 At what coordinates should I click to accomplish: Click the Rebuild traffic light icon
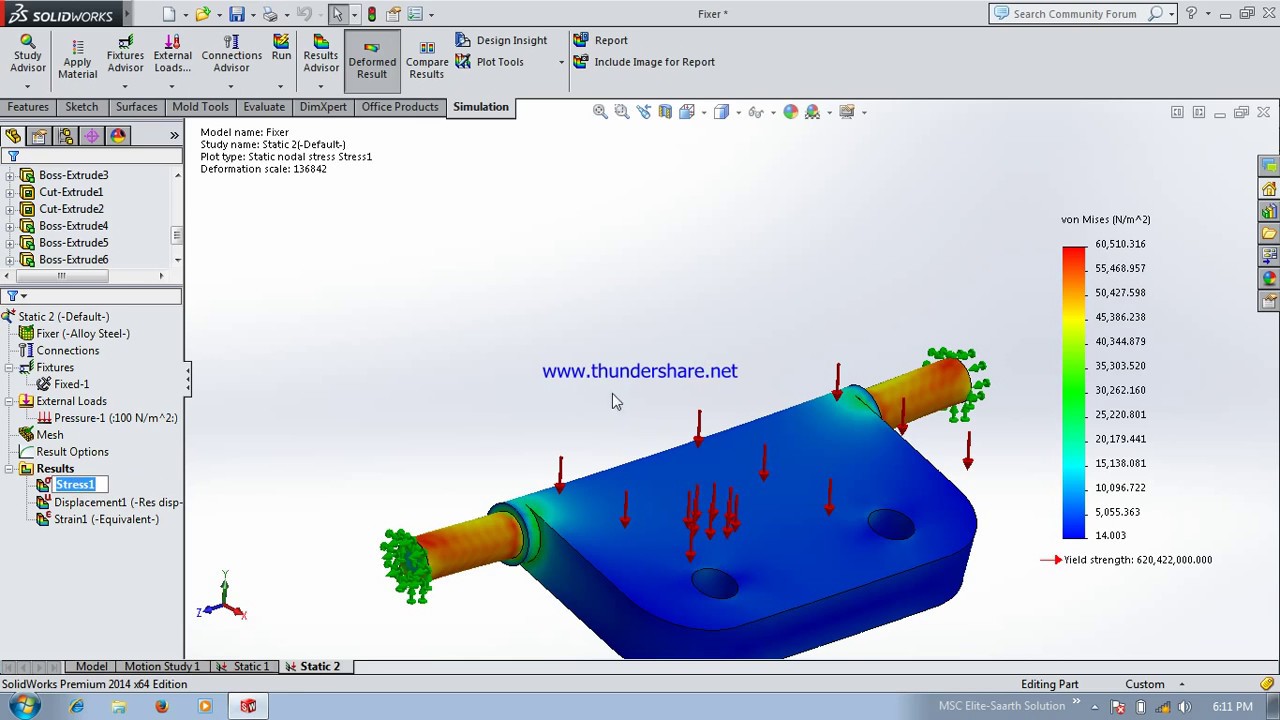tap(372, 14)
